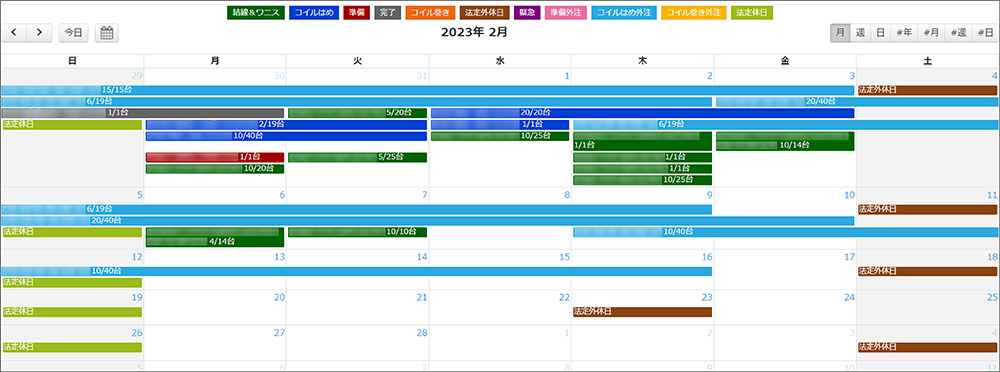Click the 金 Friday column header
This screenshot has height=372, width=1000.
(x=784, y=61)
